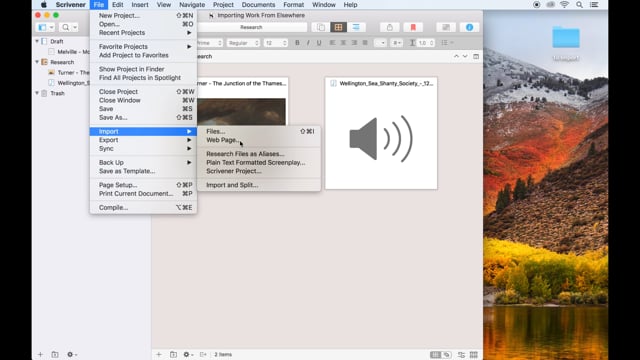Toggle bold formatting
The image size is (640, 360).
[297, 43]
